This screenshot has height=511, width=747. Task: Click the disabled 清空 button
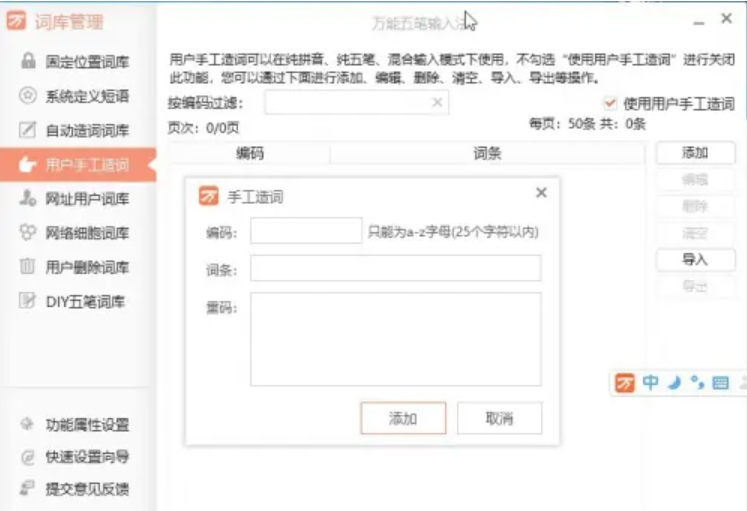pos(695,232)
